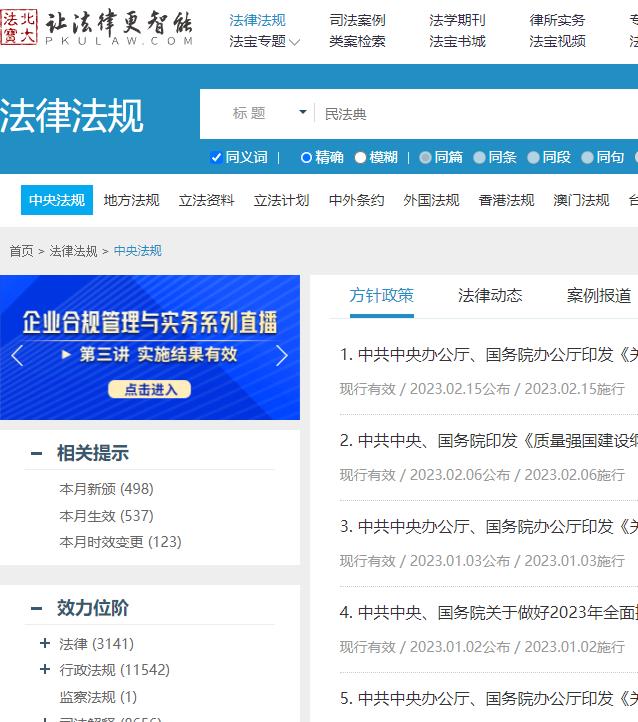Expand the 法律 (3141) tree node
The height and width of the screenshot is (722, 638).
(x=45, y=643)
